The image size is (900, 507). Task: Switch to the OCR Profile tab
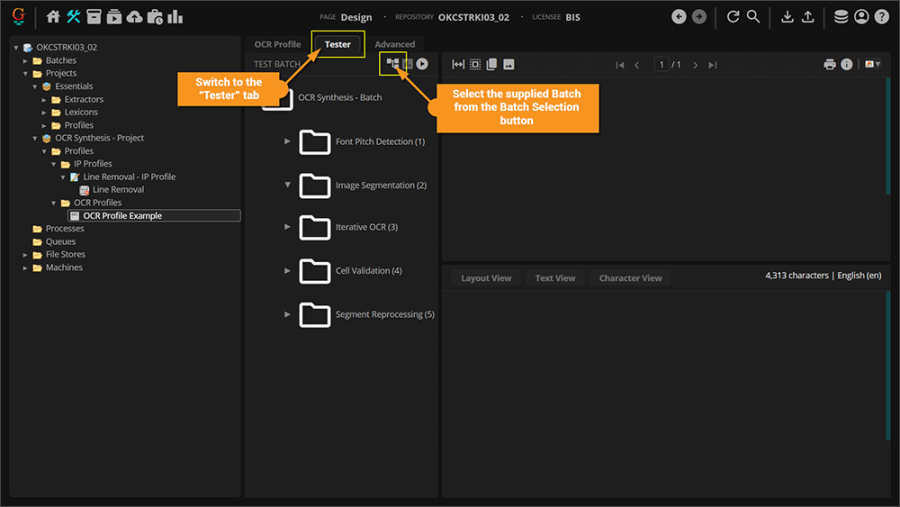[278, 44]
